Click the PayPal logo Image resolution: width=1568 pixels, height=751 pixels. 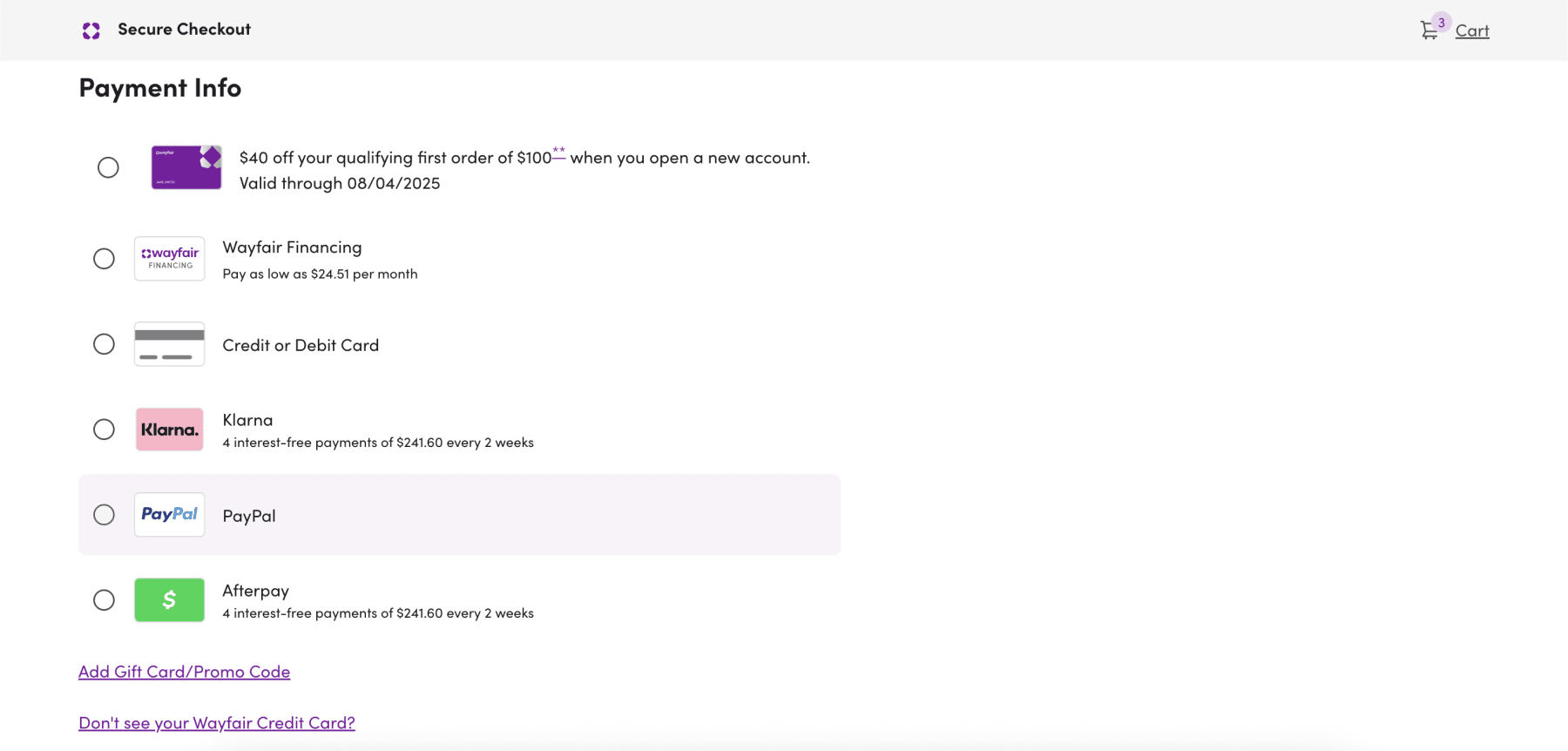(169, 514)
